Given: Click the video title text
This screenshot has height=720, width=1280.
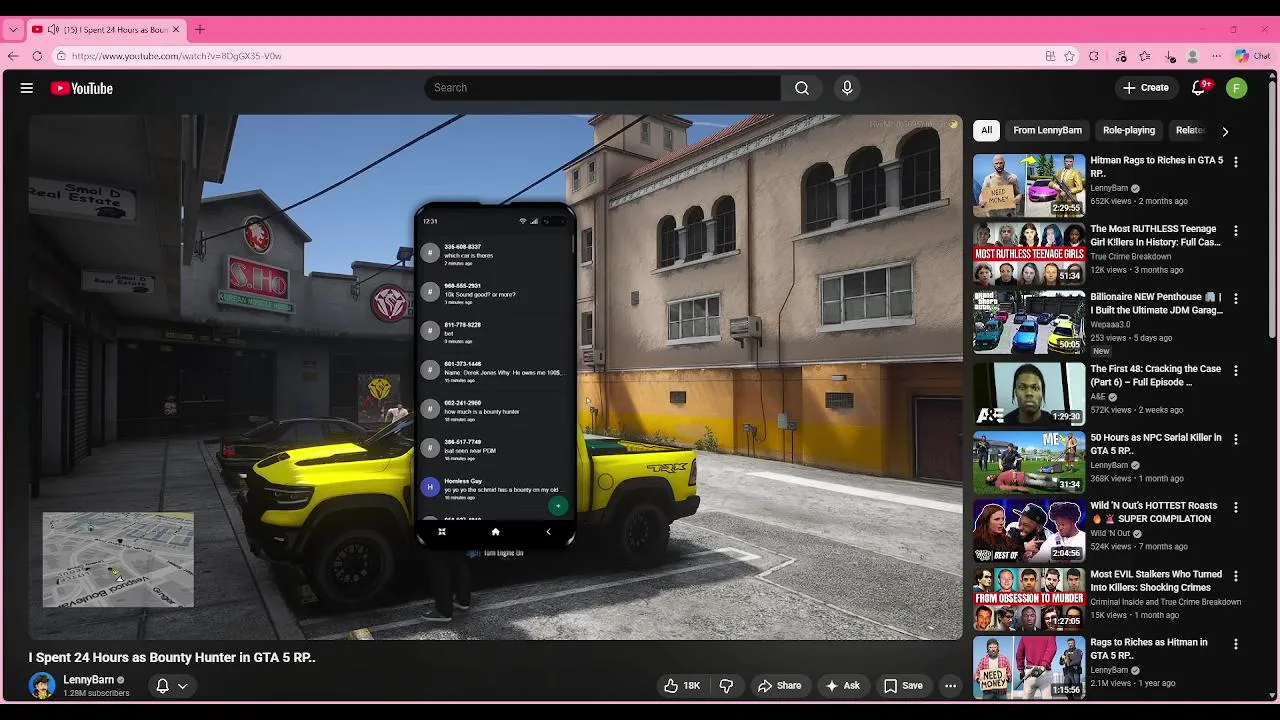Looking at the screenshot, I should click(x=172, y=657).
